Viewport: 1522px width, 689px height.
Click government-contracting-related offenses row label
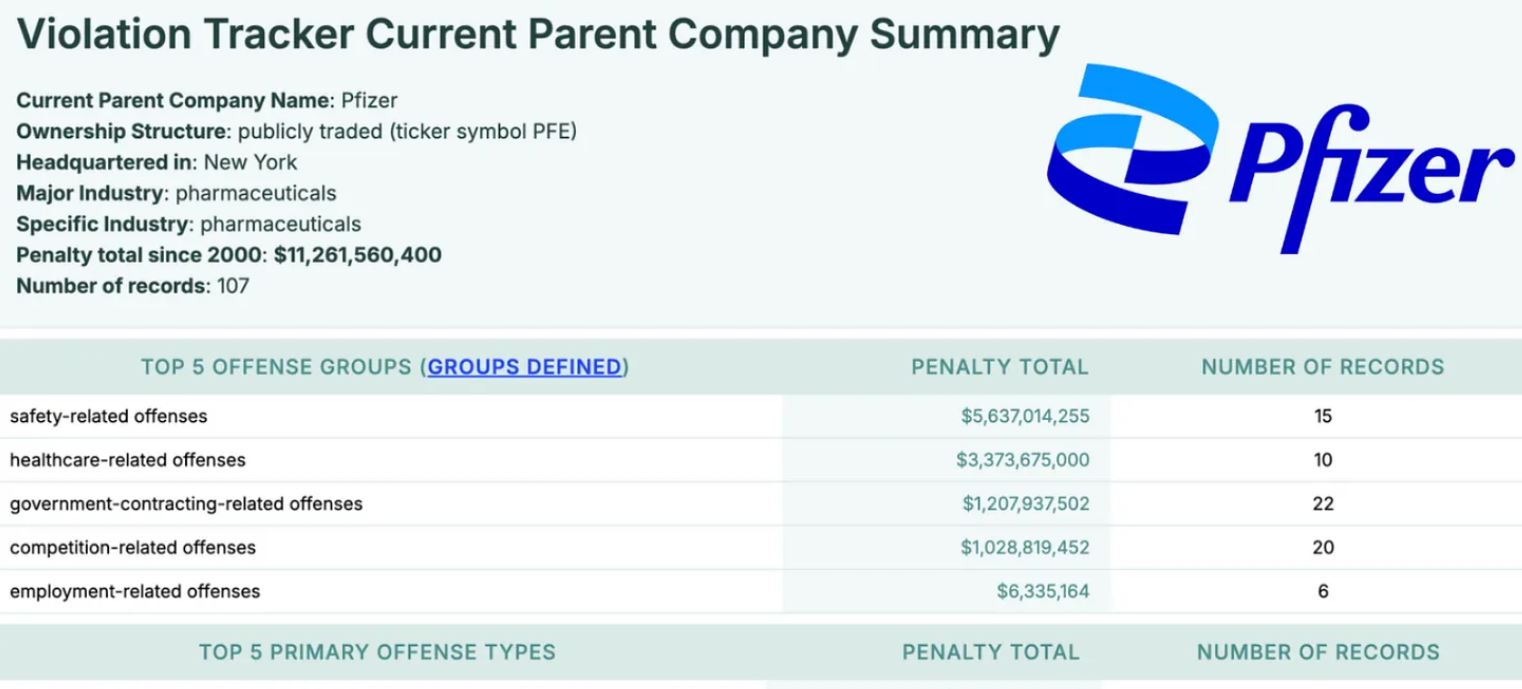(x=186, y=504)
